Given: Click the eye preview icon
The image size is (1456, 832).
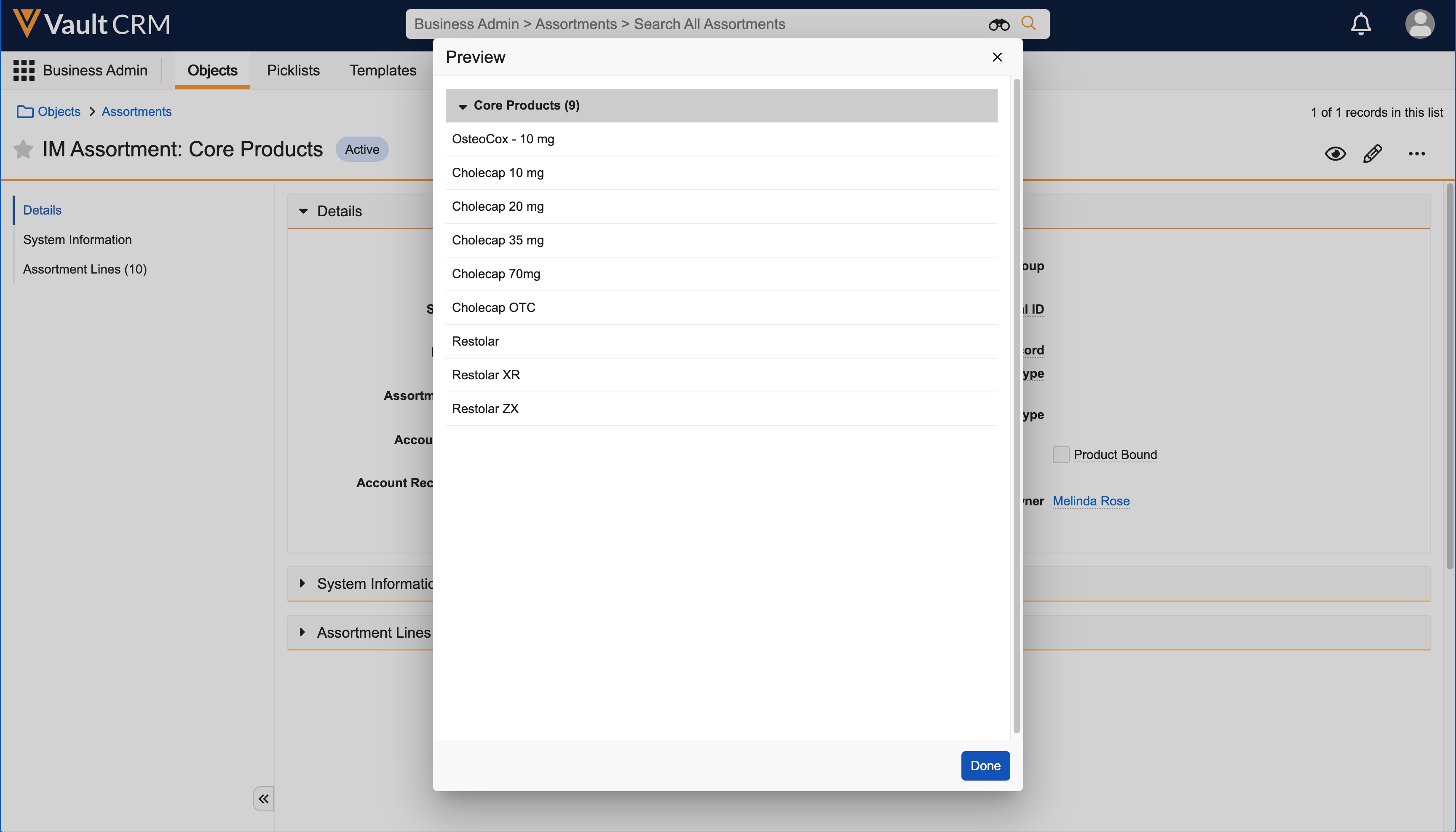Looking at the screenshot, I should 1335,153.
